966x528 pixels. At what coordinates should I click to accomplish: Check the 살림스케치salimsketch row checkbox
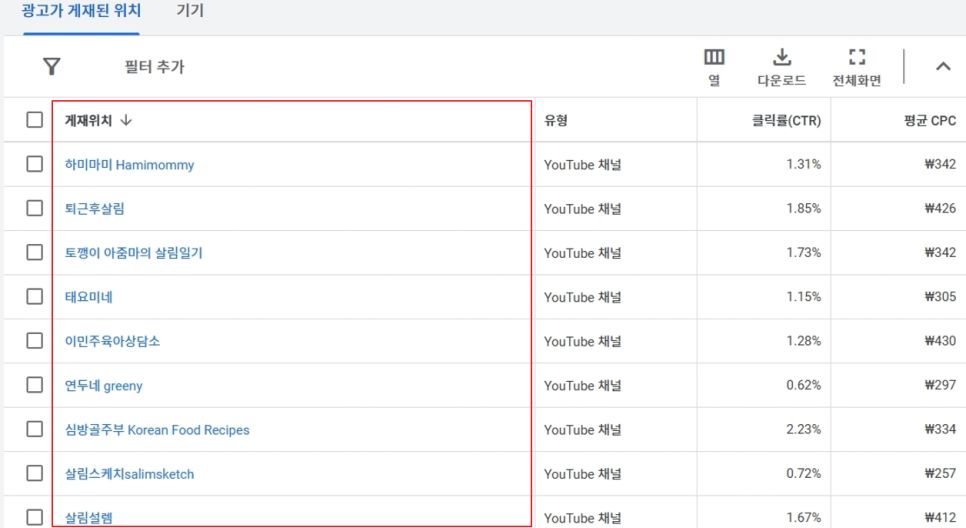34,473
